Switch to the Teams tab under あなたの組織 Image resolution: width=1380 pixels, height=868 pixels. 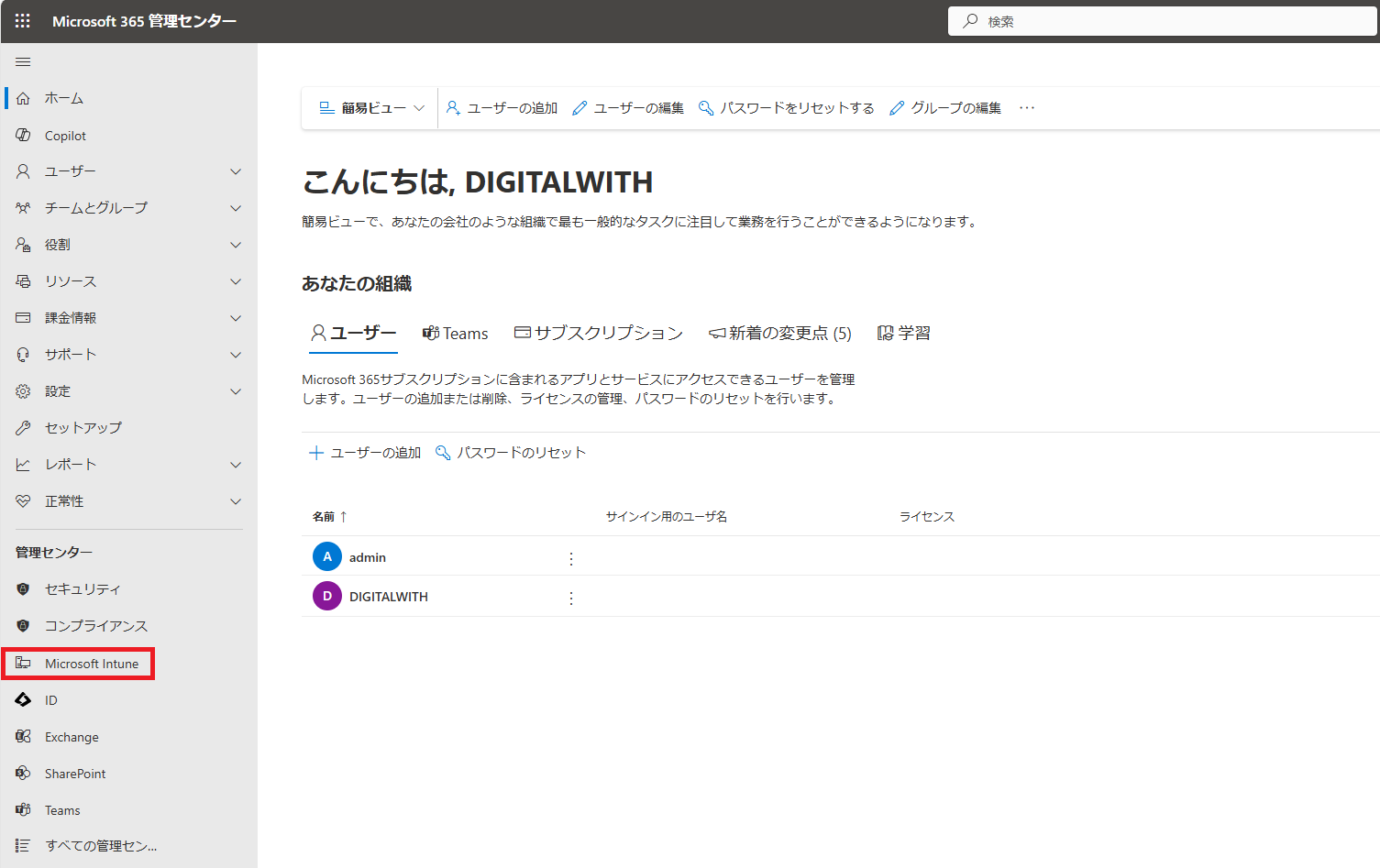[x=455, y=333]
